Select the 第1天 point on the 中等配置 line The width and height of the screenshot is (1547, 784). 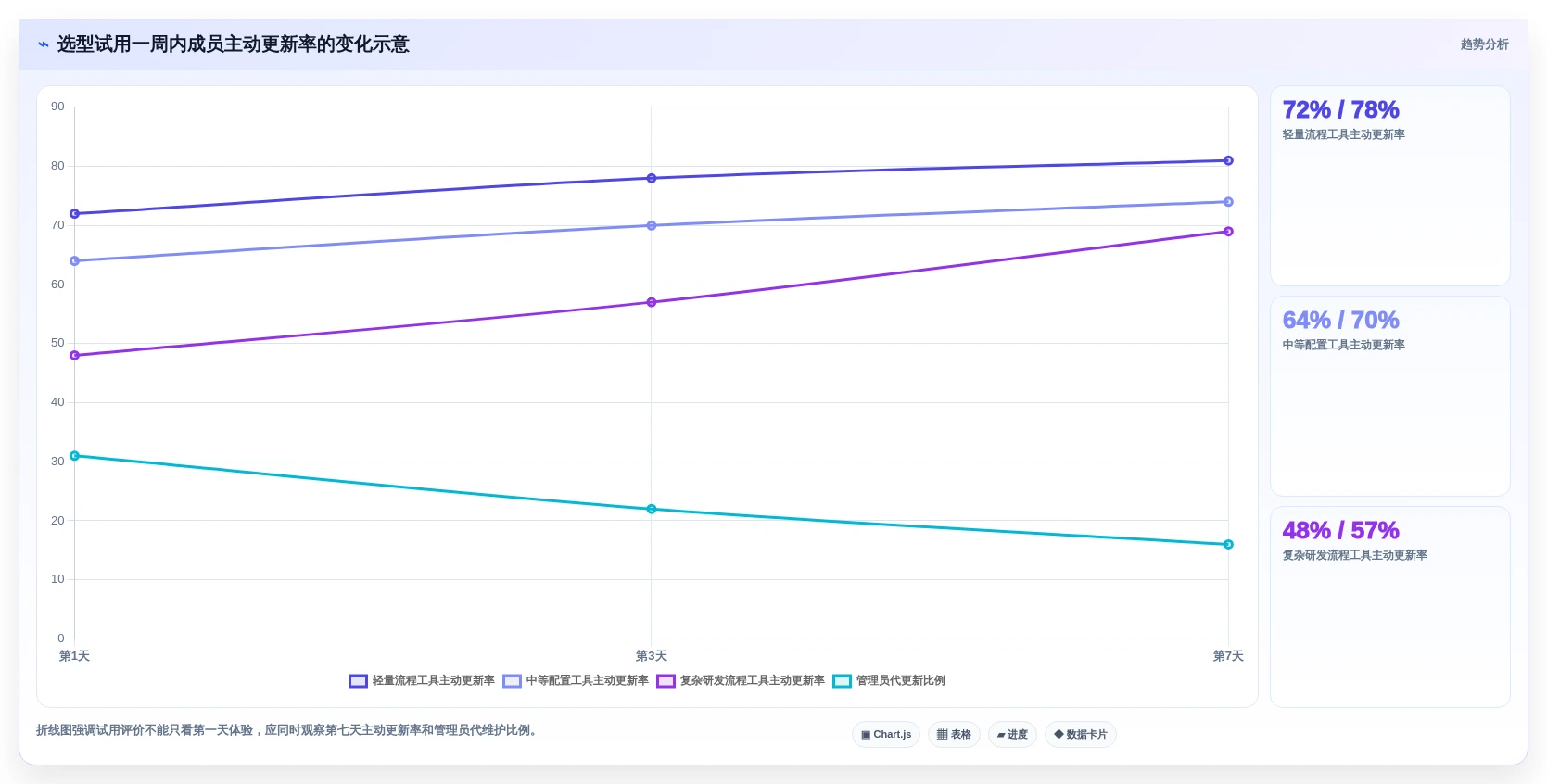[75, 261]
